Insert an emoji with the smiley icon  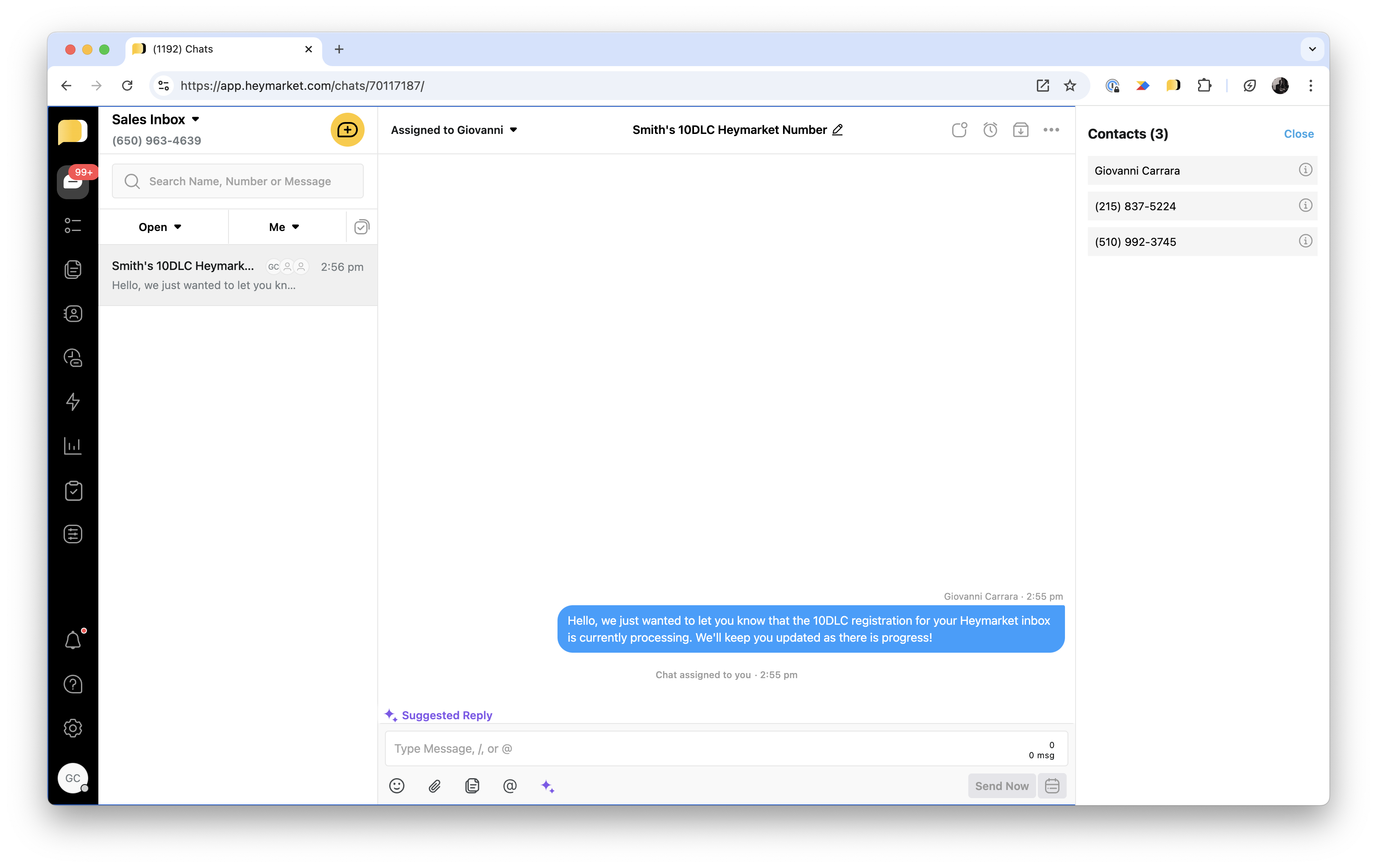point(396,786)
